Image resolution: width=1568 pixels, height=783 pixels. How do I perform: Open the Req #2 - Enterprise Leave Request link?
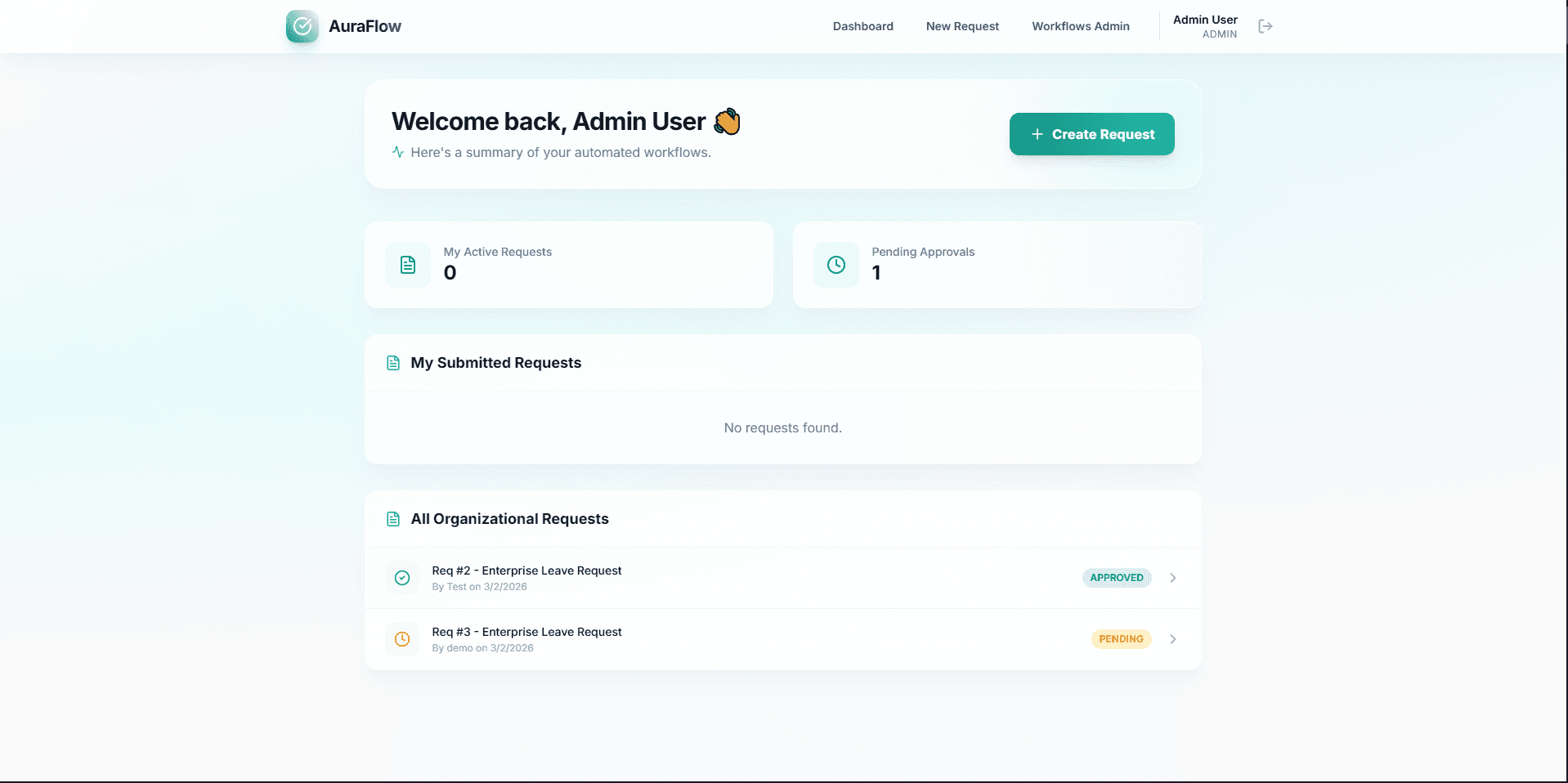(526, 570)
